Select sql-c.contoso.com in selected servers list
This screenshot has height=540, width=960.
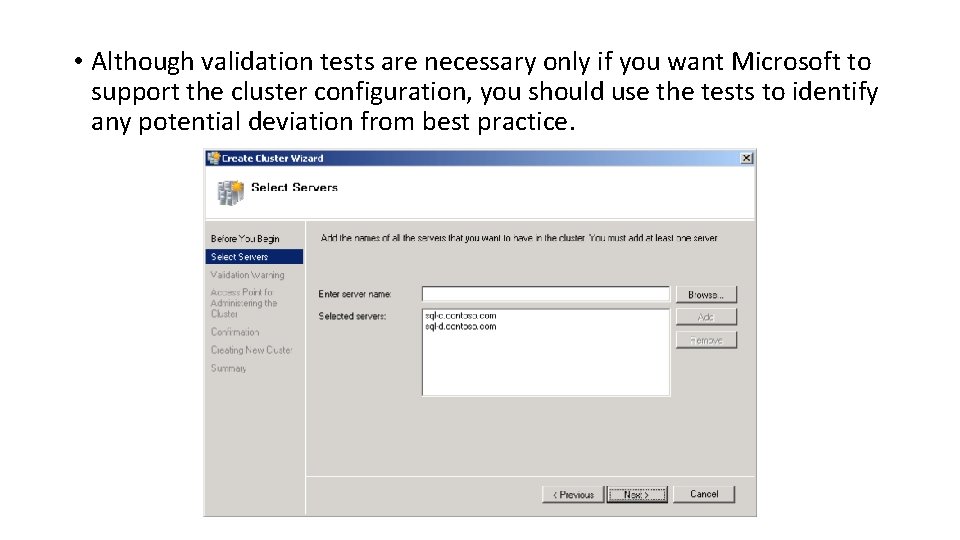click(460, 316)
